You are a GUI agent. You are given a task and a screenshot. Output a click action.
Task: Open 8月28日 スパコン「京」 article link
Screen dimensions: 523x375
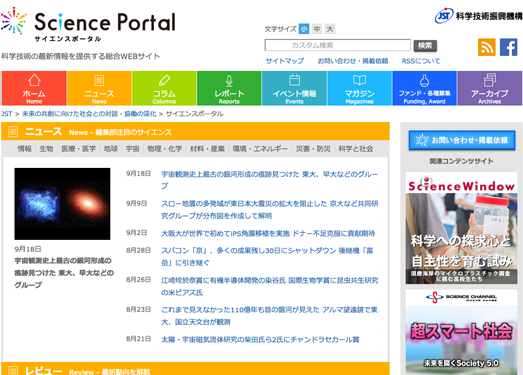(x=267, y=257)
